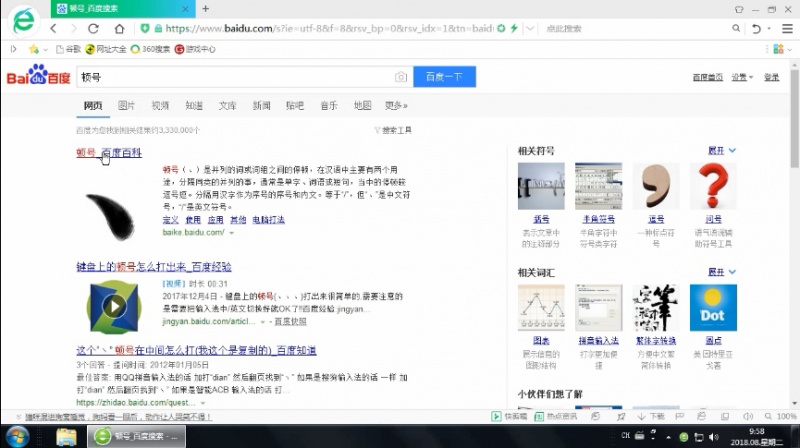Close the 顿号_百度搜索 tab
Screen dimensions: 800x448
click(185, 9)
